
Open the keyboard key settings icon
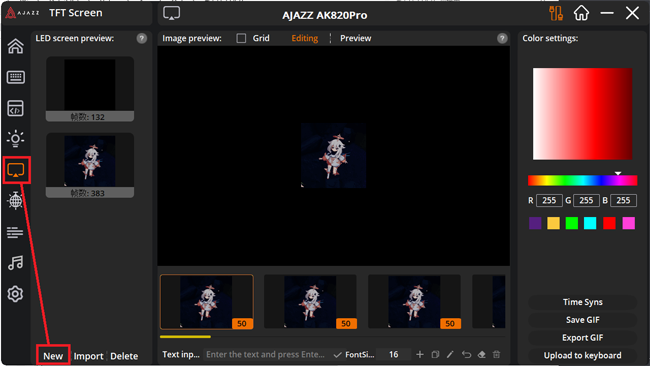tap(16, 77)
